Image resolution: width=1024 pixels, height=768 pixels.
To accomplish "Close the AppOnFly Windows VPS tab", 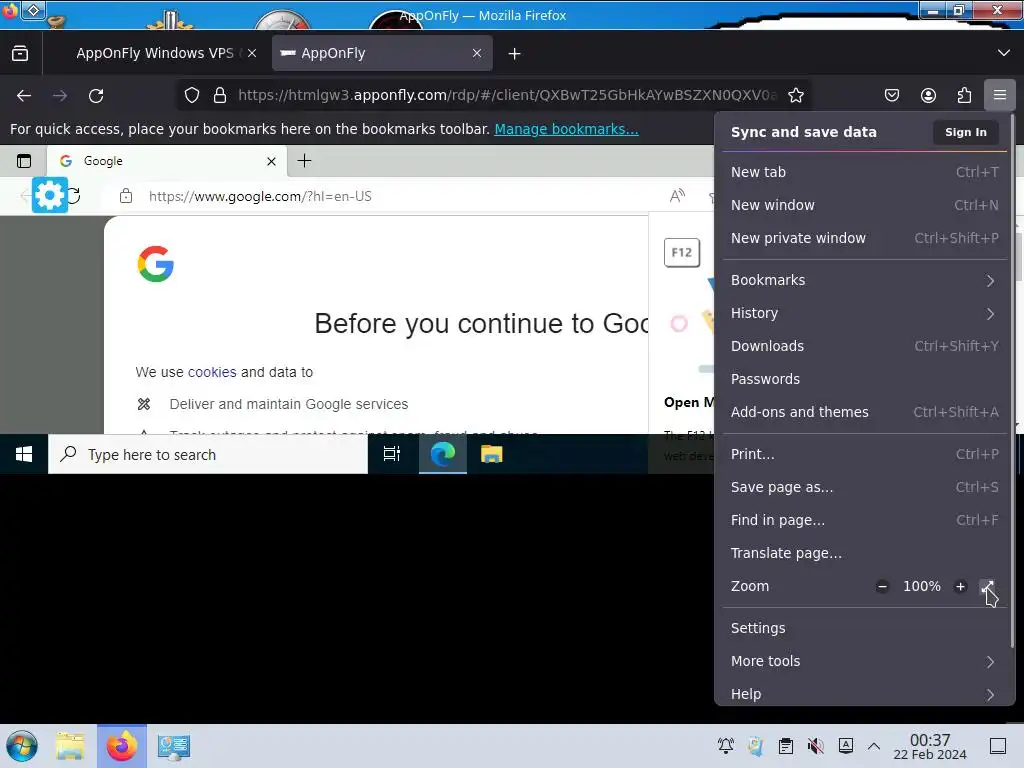I will tap(252, 54).
